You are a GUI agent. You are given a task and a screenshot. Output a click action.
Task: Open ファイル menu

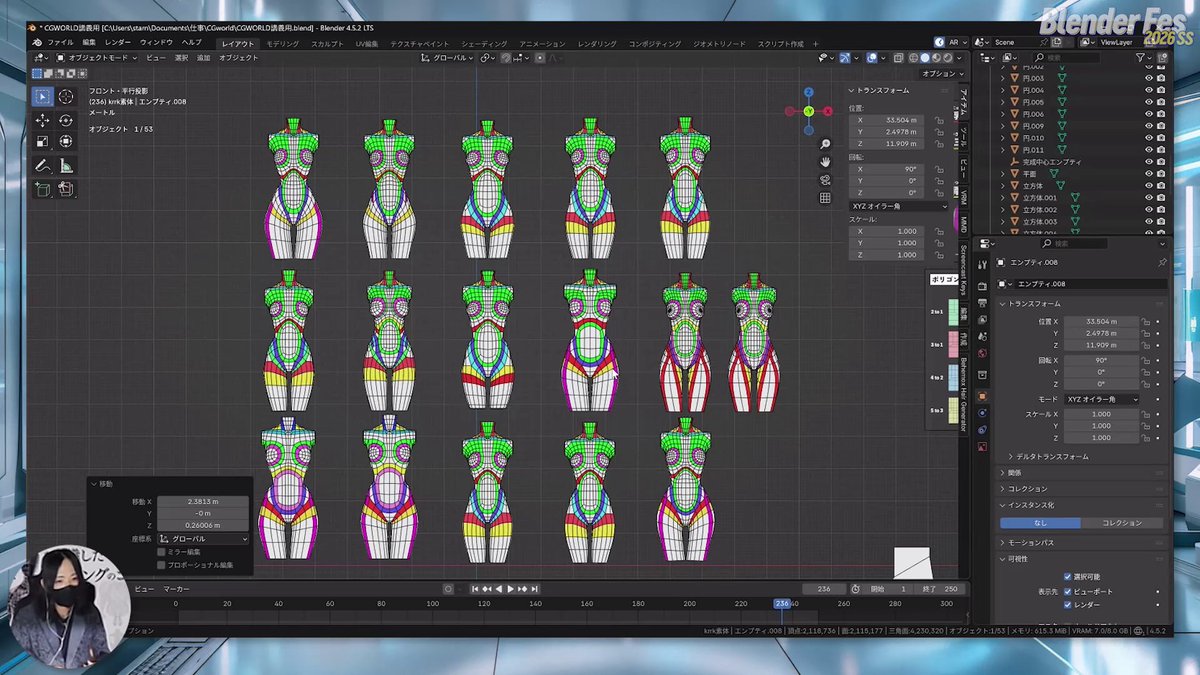pos(60,43)
